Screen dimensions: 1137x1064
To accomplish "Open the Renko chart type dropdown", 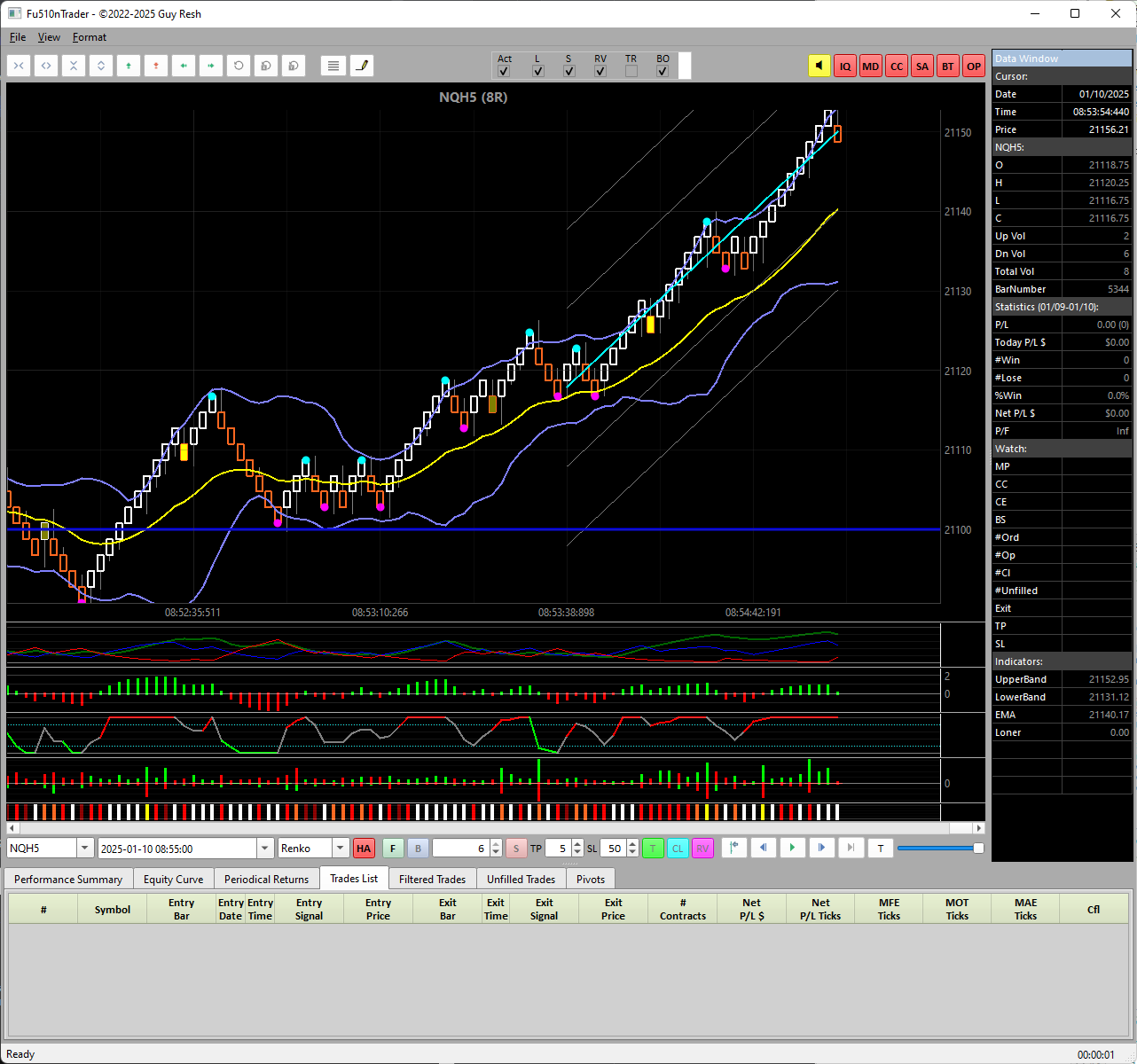I will pos(340,849).
